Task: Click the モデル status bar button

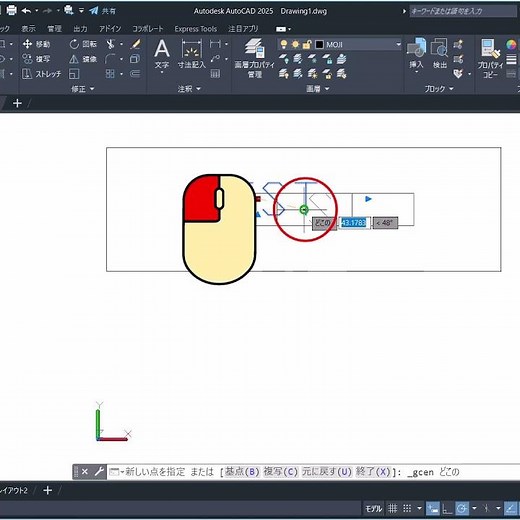Action: coord(373,509)
